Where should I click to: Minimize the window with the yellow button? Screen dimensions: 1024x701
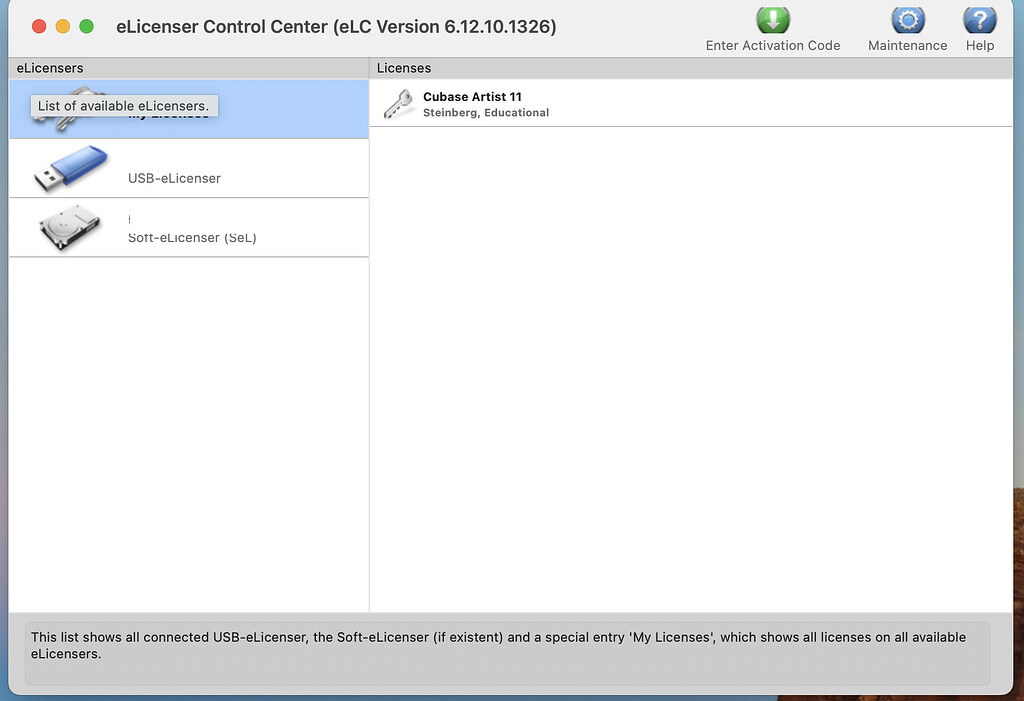pyautogui.click(x=63, y=26)
